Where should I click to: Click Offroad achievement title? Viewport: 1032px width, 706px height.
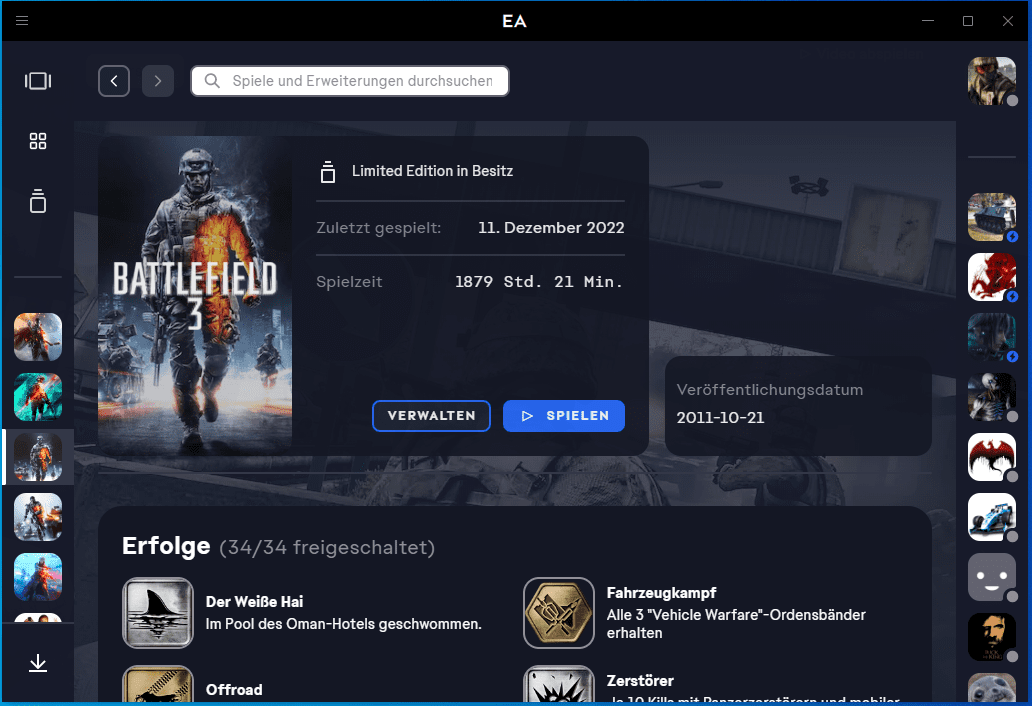click(234, 690)
